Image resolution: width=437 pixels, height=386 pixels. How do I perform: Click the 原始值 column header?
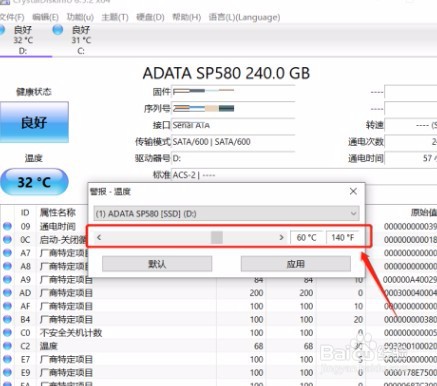point(423,212)
